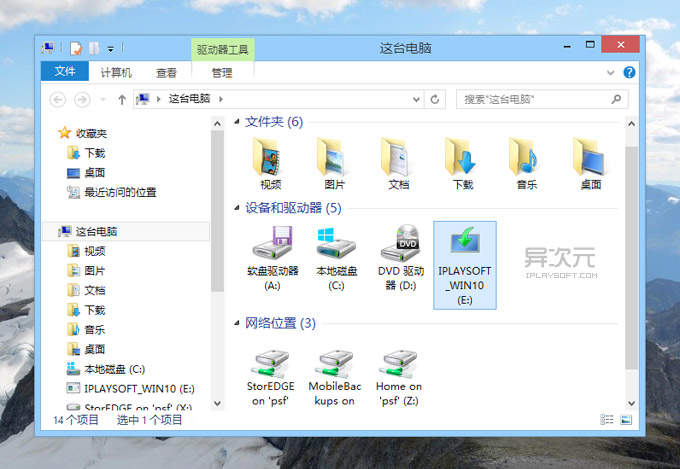The width and height of the screenshot is (680, 469).
Task: Click the 文件 menu button
Action: point(65,72)
